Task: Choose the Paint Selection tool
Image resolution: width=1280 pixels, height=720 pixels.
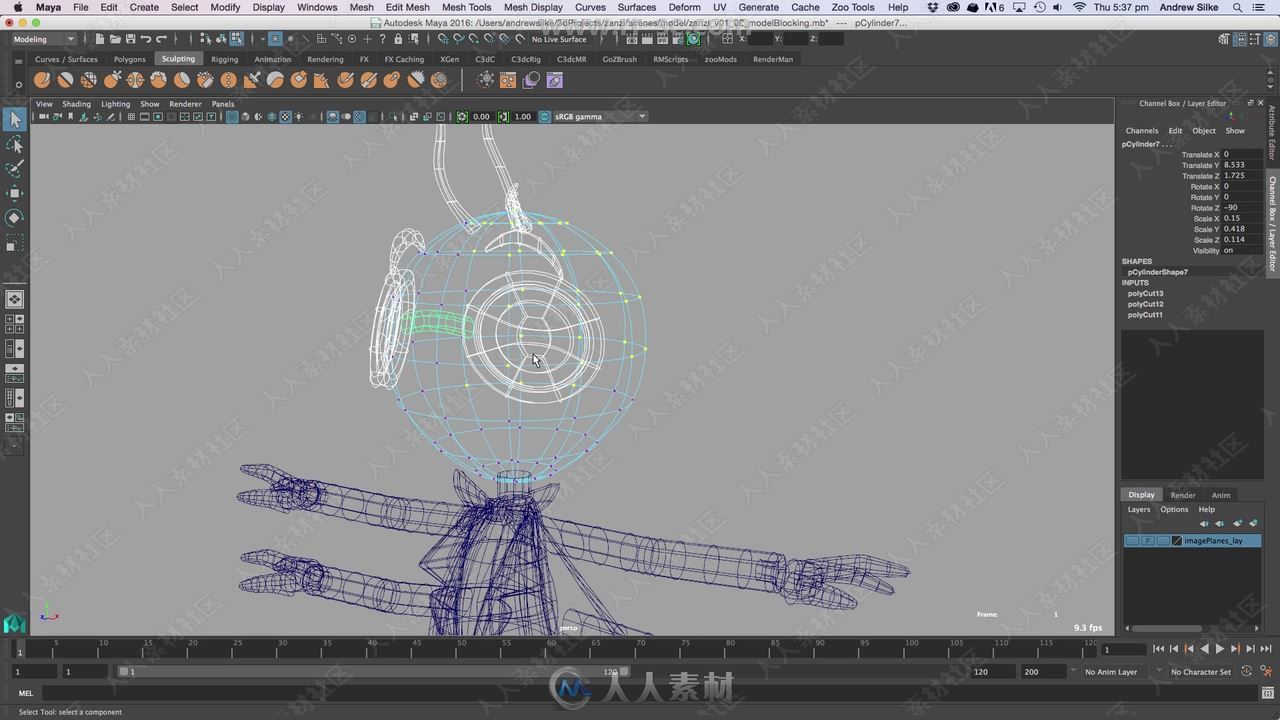Action: click(14, 169)
